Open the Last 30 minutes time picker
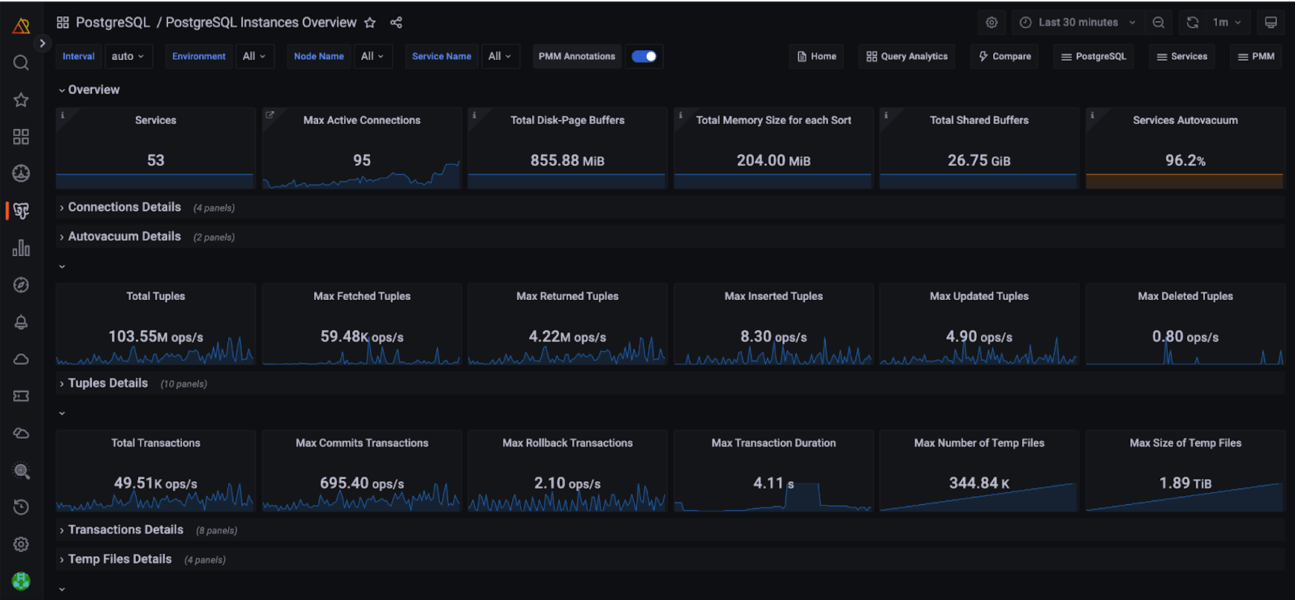Image resolution: width=1298 pixels, height=600 pixels. 1078,22
